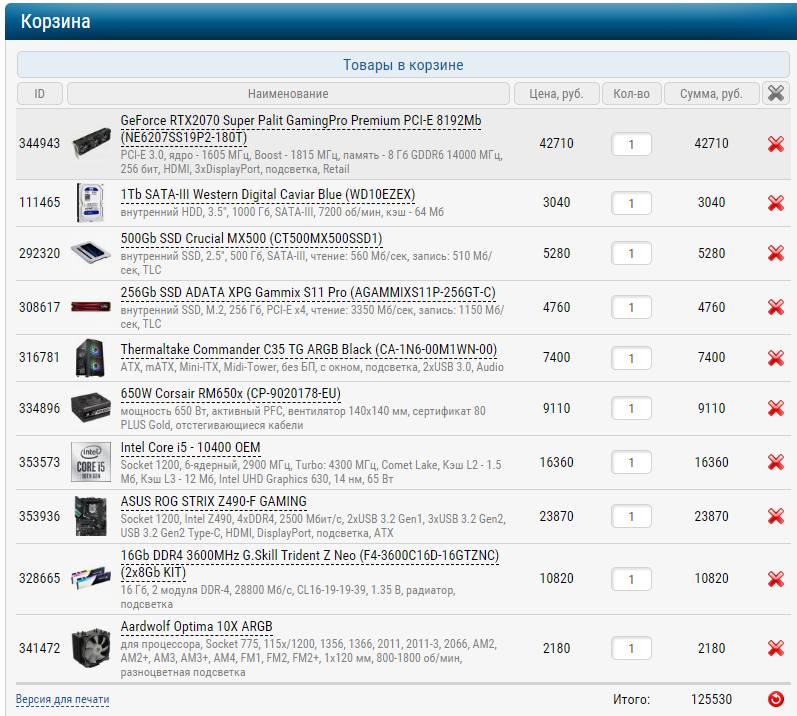797x716 pixels.
Task: Select the total value 125530
Action: (711, 699)
